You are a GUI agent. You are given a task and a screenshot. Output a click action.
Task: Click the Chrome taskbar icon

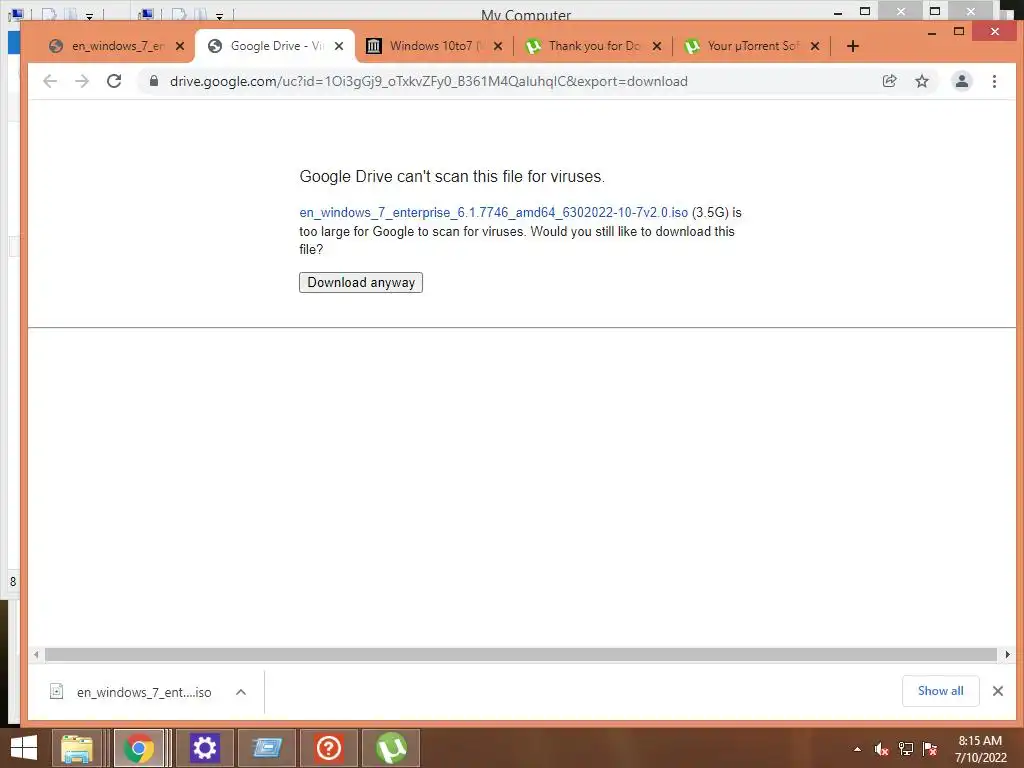click(138, 748)
